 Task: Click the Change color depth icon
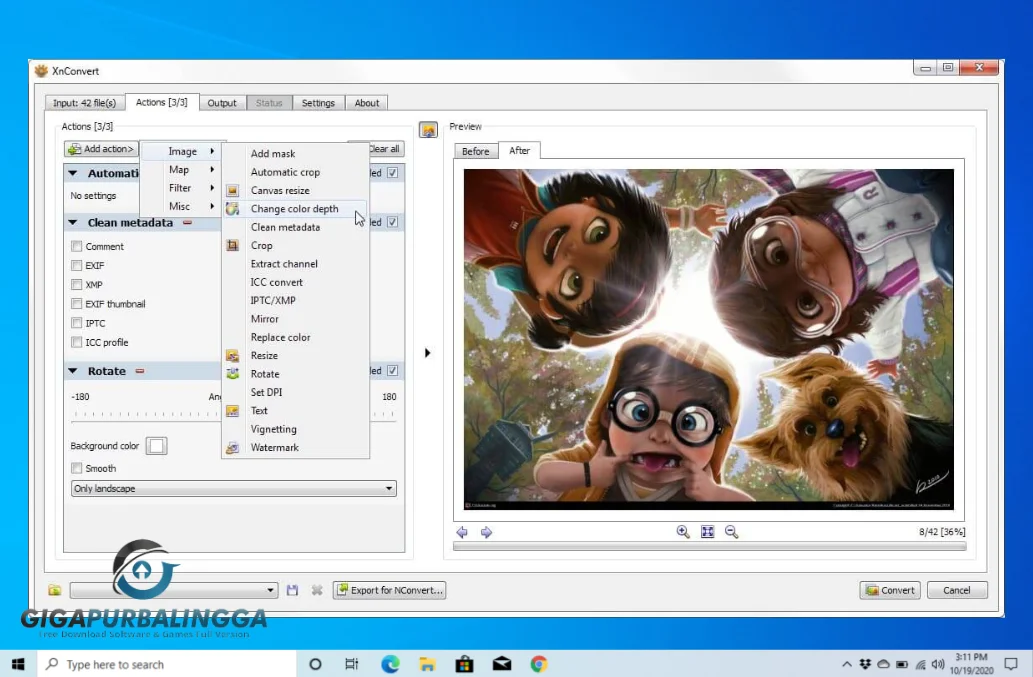coord(232,209)
